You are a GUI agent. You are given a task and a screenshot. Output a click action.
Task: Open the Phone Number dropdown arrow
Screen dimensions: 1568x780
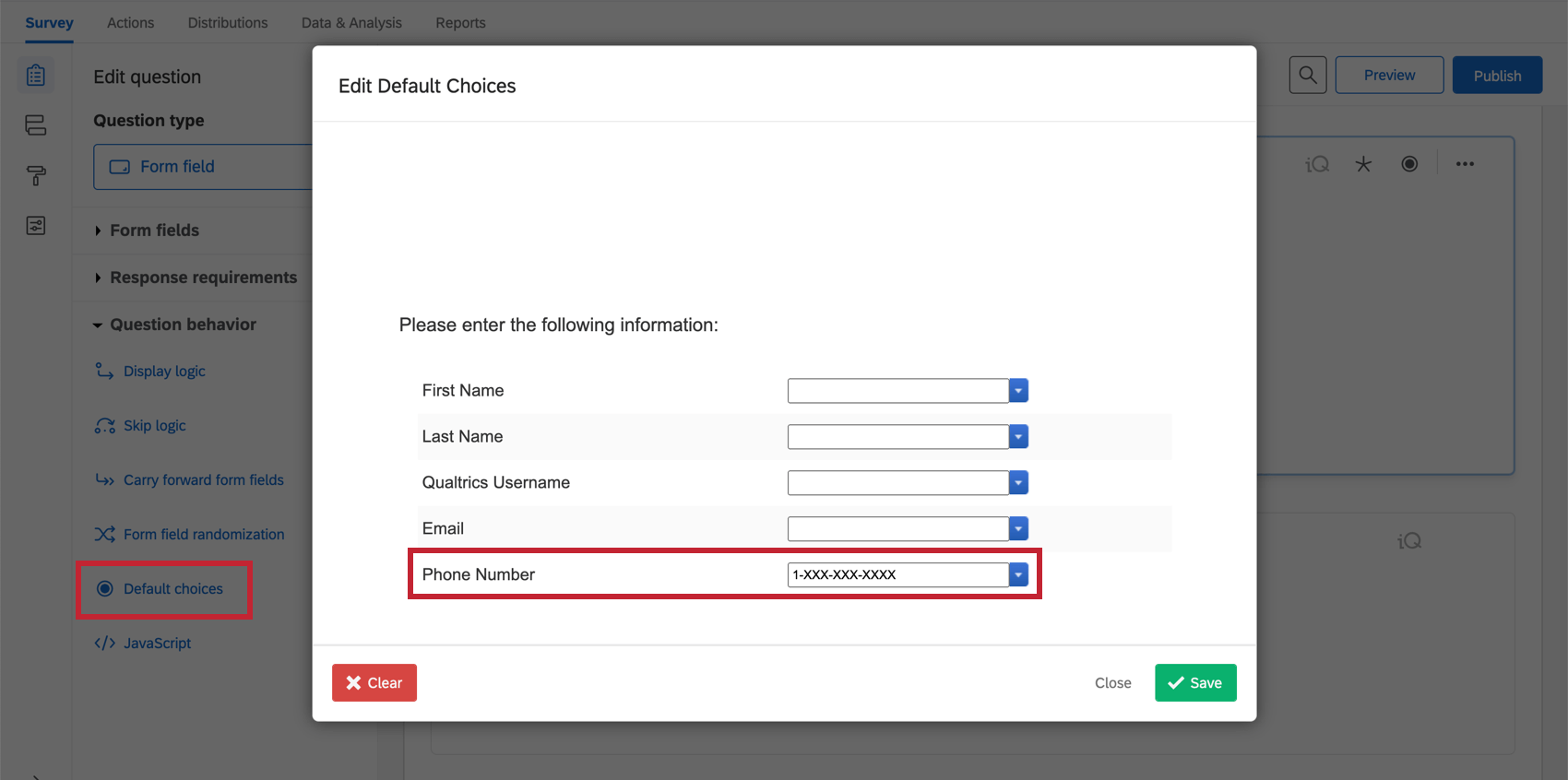(x=1018, y=575)
